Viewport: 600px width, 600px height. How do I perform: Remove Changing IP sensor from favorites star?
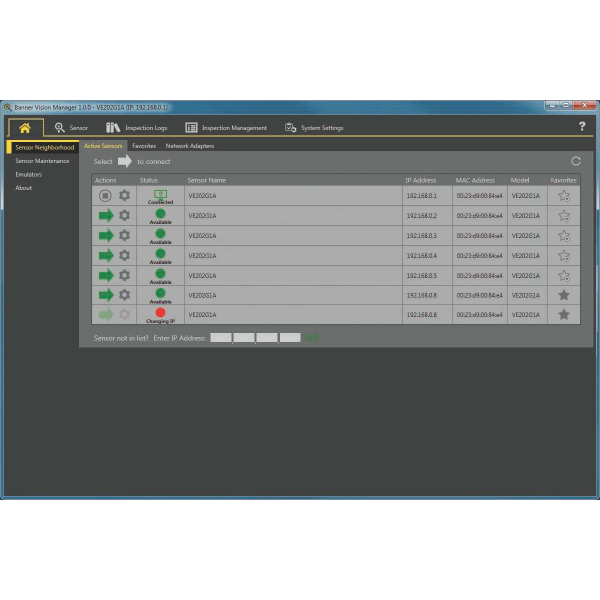(564, 315)
